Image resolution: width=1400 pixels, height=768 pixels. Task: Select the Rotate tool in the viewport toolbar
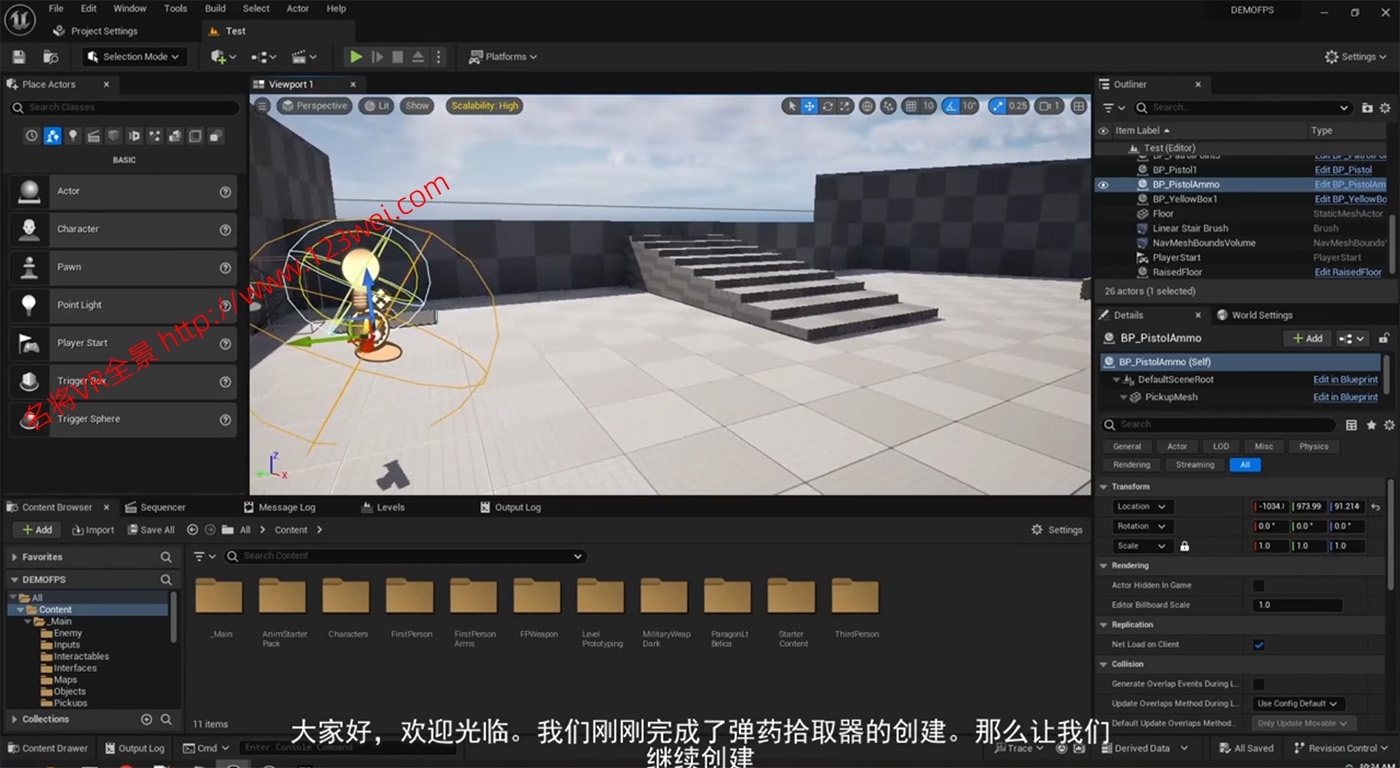827,105
